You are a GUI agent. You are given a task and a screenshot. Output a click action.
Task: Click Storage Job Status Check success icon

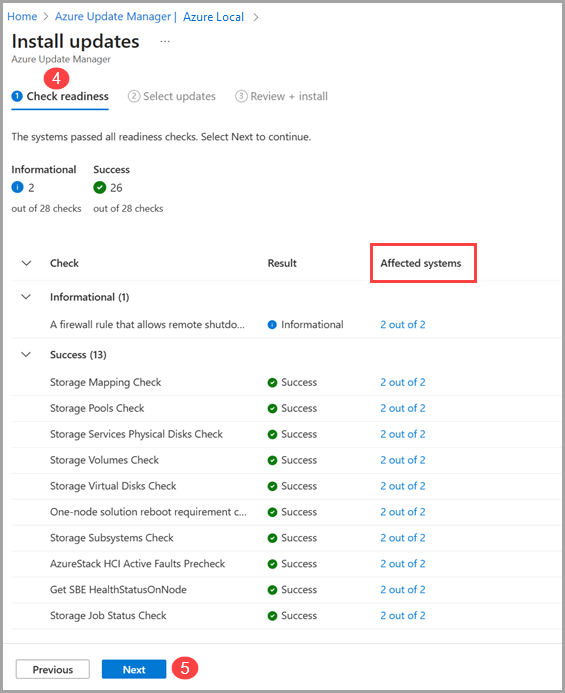pos(272,616)
